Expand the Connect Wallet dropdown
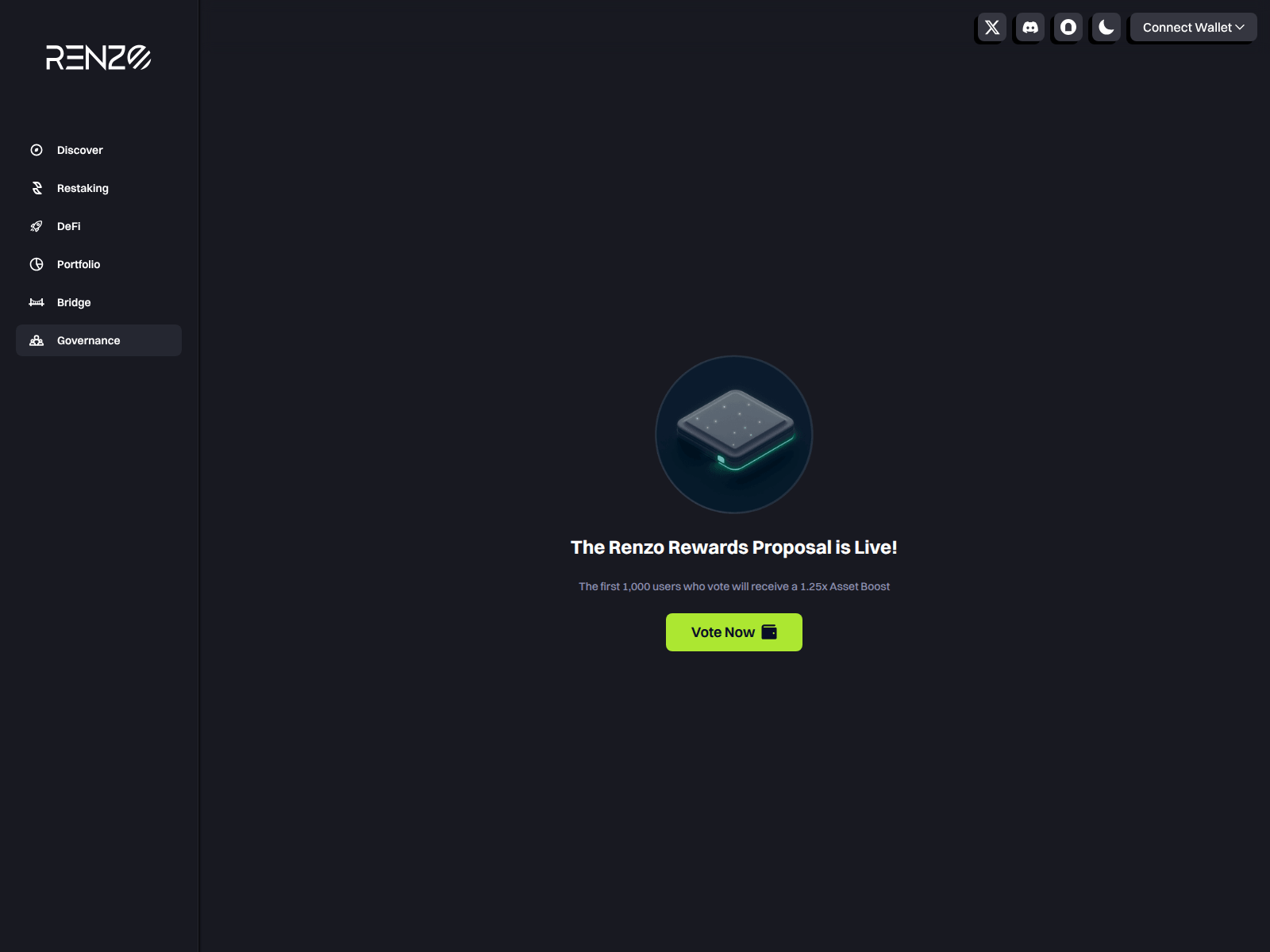This screenshot has width=1270, height=952. (1194, 27)
